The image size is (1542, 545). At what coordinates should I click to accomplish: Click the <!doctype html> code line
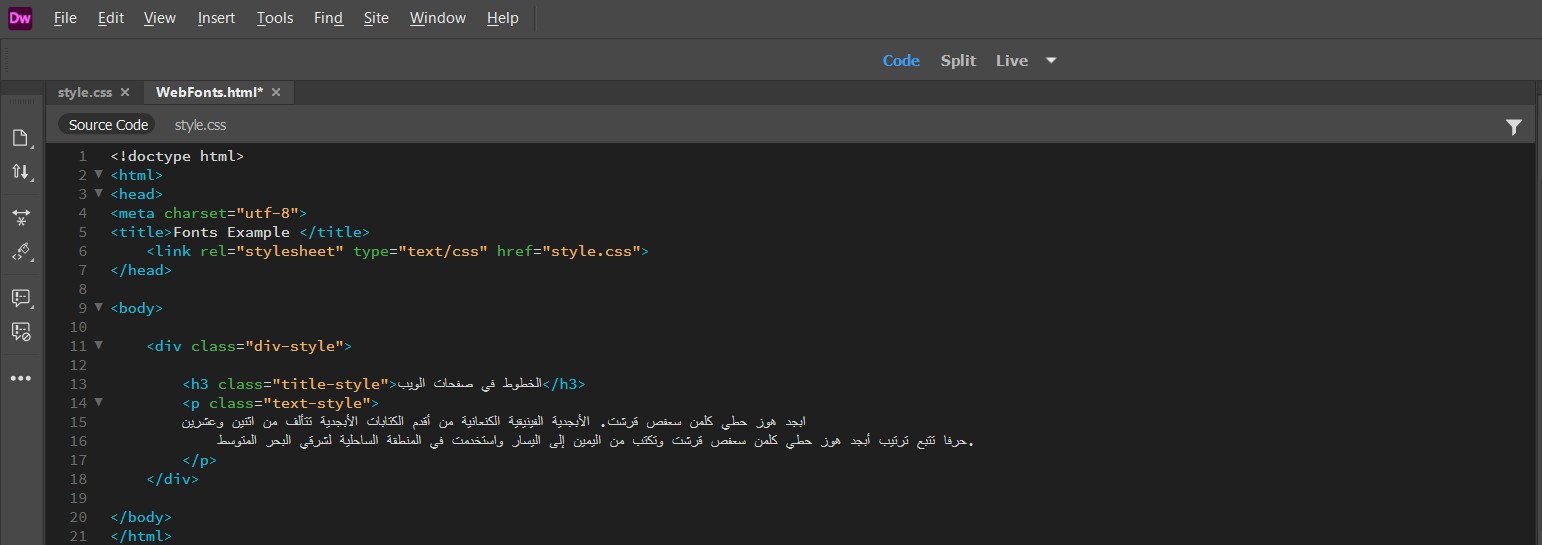177,156
